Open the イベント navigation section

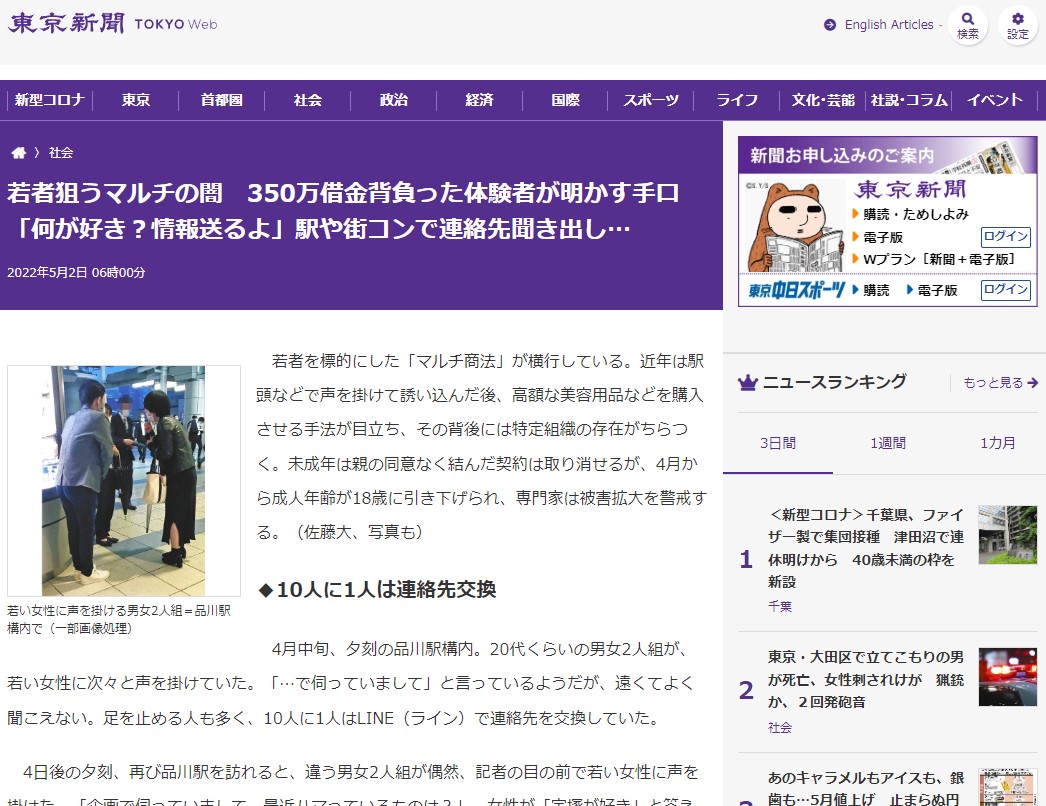pyautogui.click(x=995, y=100)
